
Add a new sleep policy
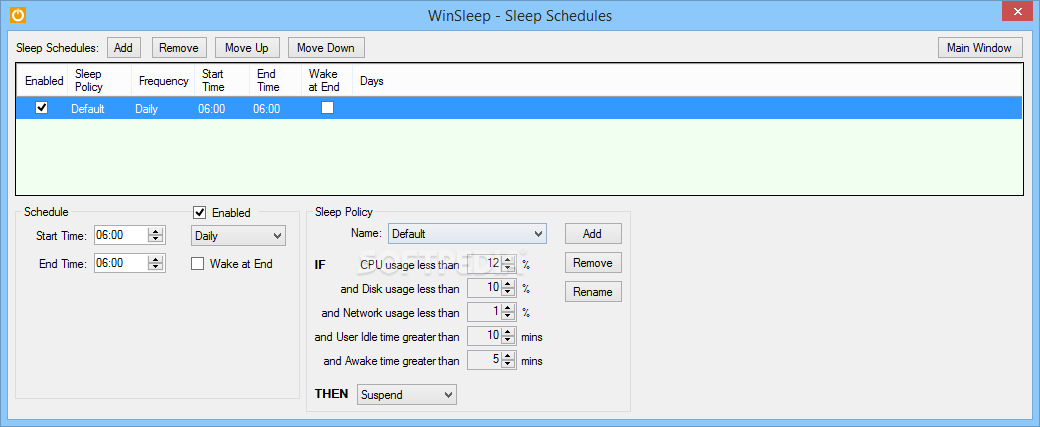tap(593, 233)
